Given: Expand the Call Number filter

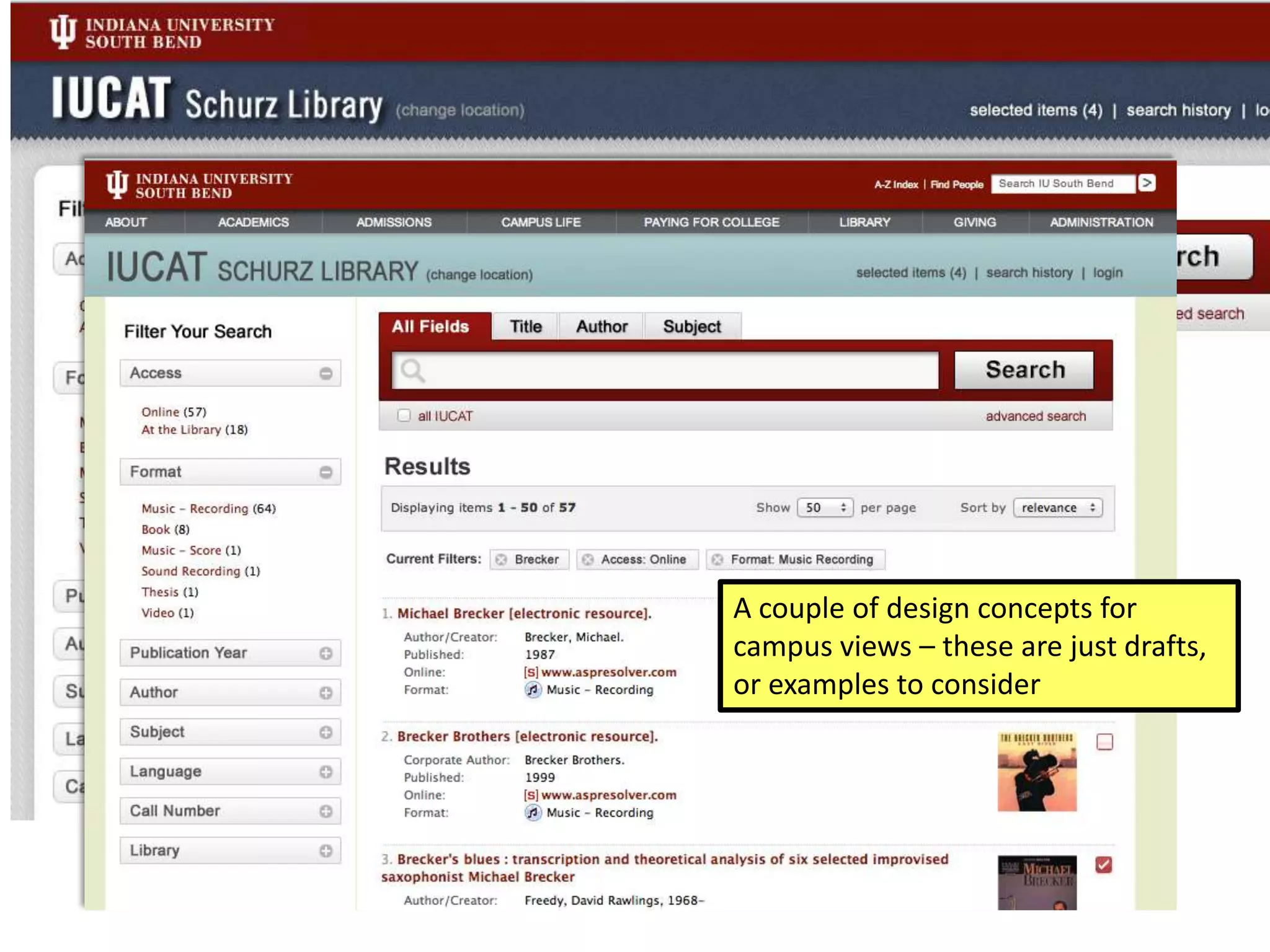Looking at the screenshot, I should point(326,811).
